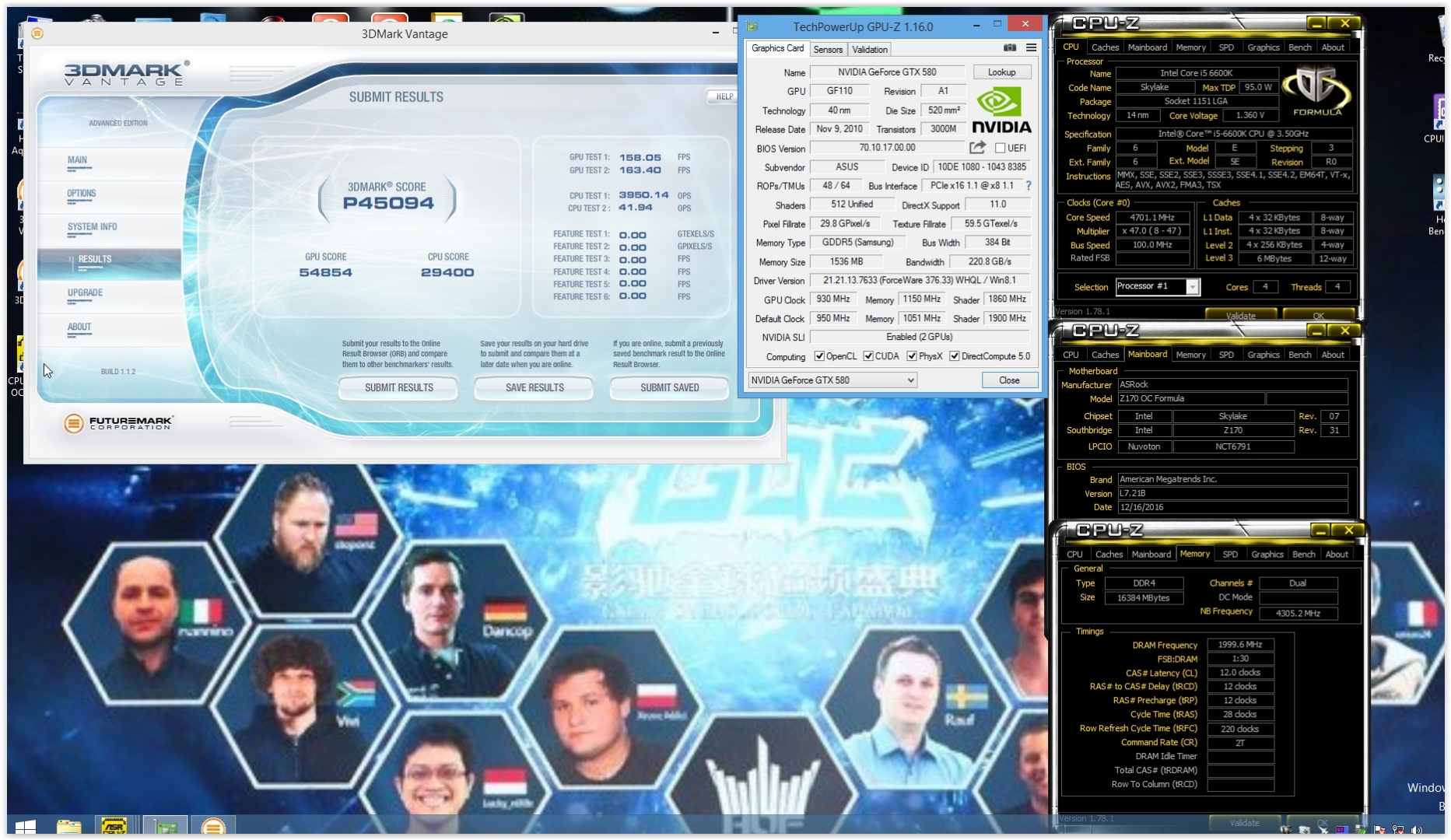Open Caches tab in top CPU-Z window
Viewport: 1451px width, 840px height.
[1105, 47]
